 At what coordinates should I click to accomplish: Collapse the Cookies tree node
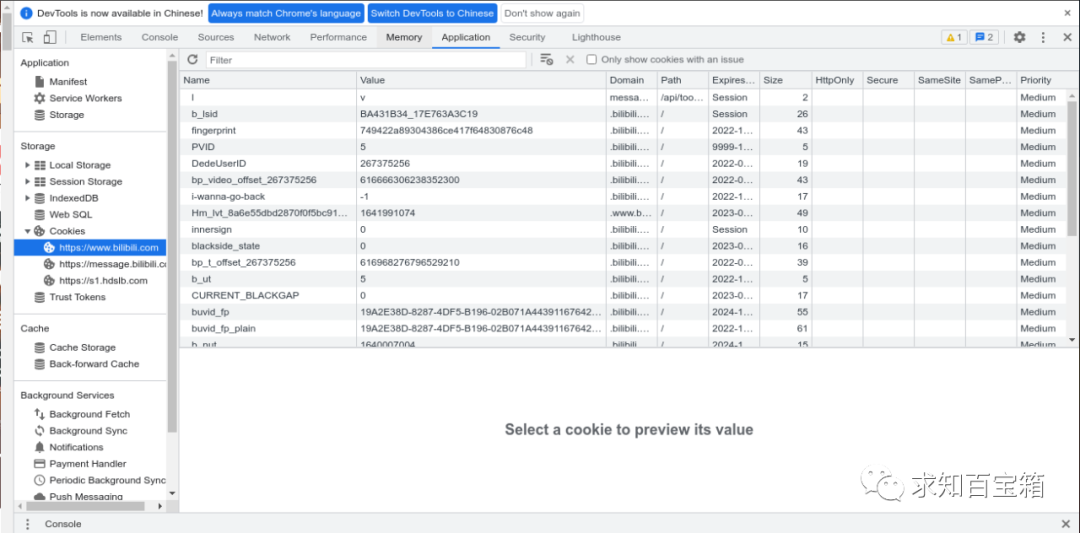pos(28,231)
